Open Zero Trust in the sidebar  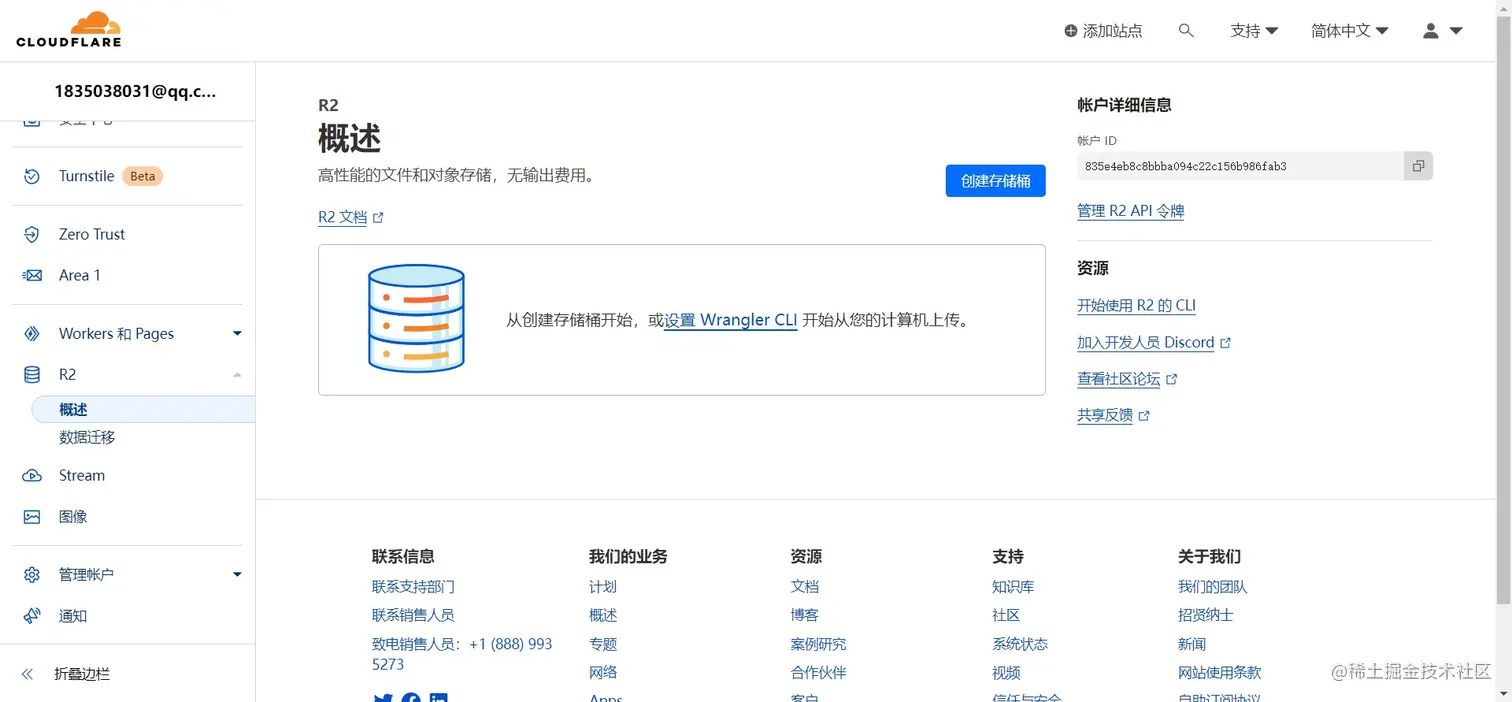coord(92,234)
